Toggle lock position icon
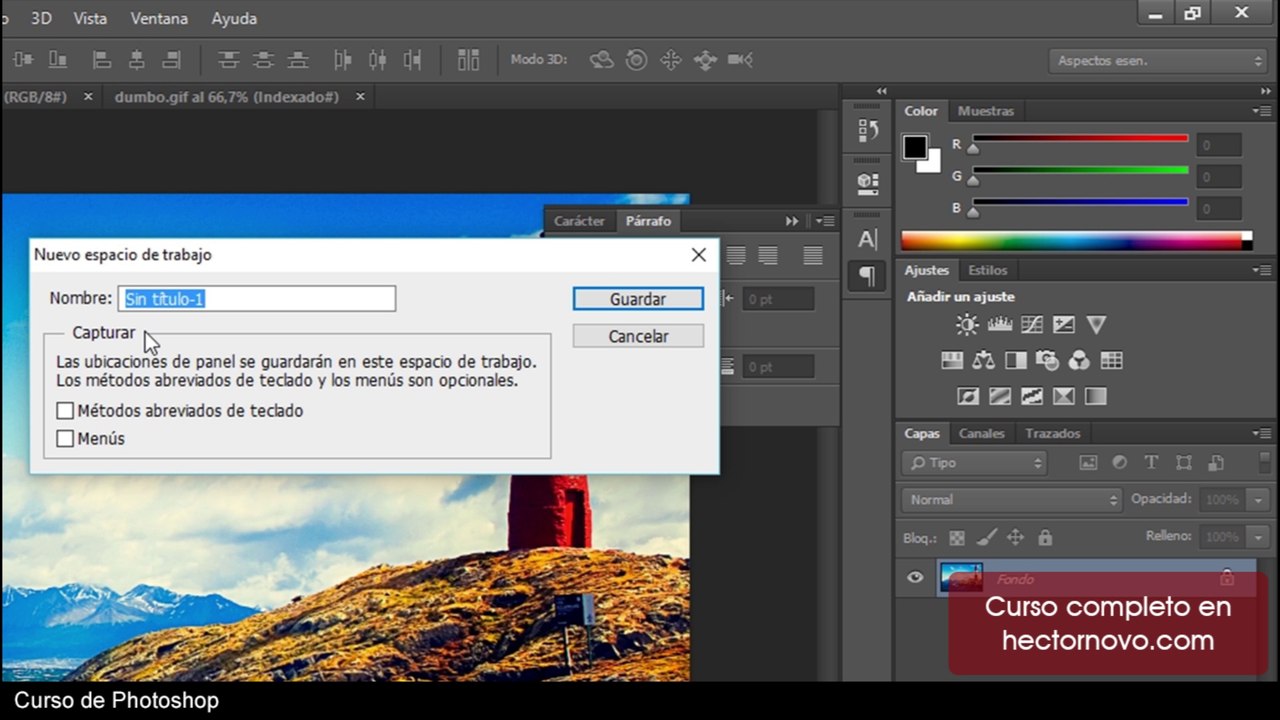Image resolution: width=1280 pixels, height=720 pixels. (1015, 537)
